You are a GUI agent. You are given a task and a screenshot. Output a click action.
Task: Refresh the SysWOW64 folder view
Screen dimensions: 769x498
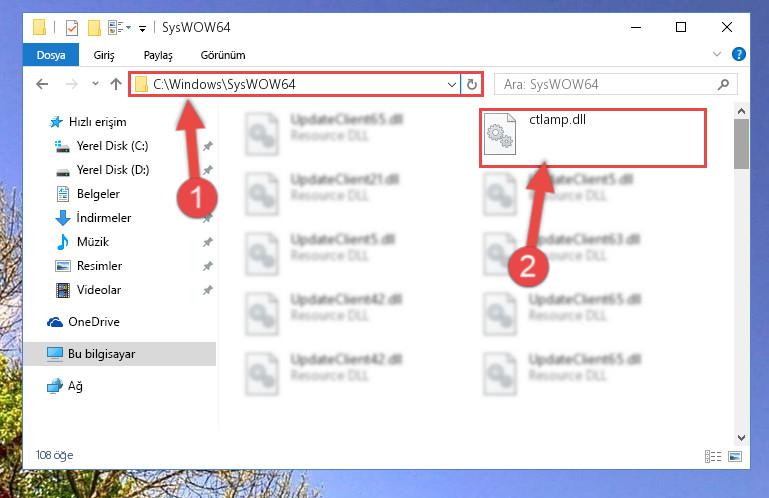coord(472,84)
